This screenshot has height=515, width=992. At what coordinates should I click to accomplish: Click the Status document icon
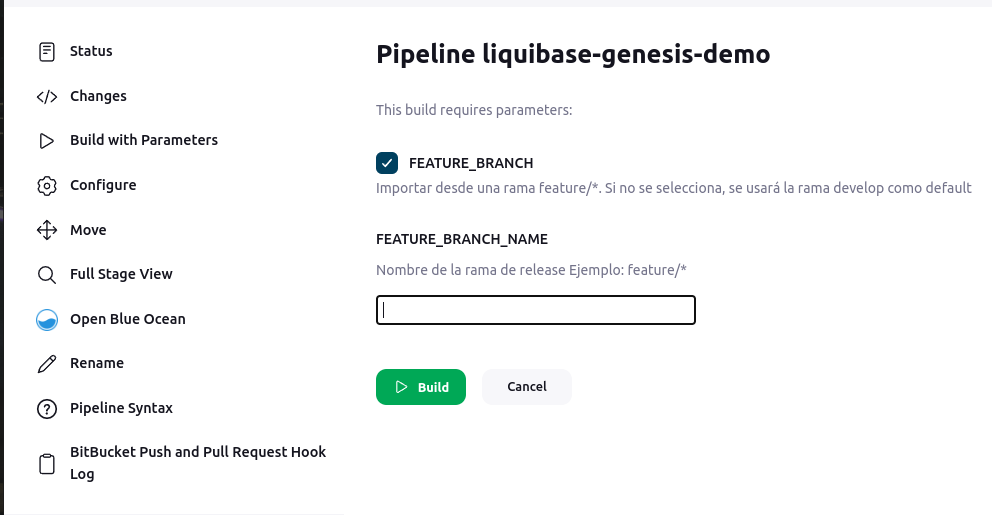[47, 52]
